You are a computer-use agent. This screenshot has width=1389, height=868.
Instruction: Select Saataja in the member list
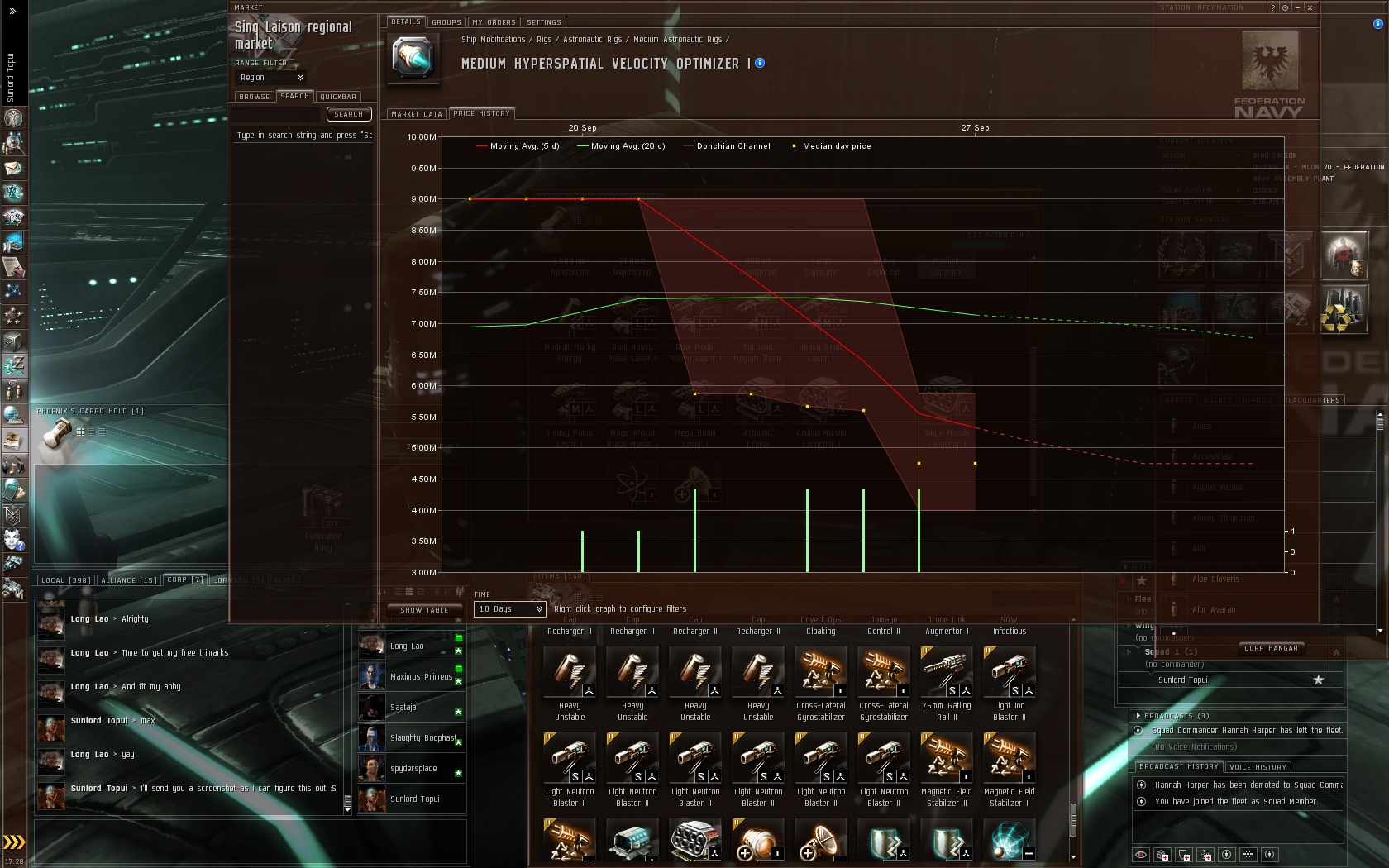(411, 707)
